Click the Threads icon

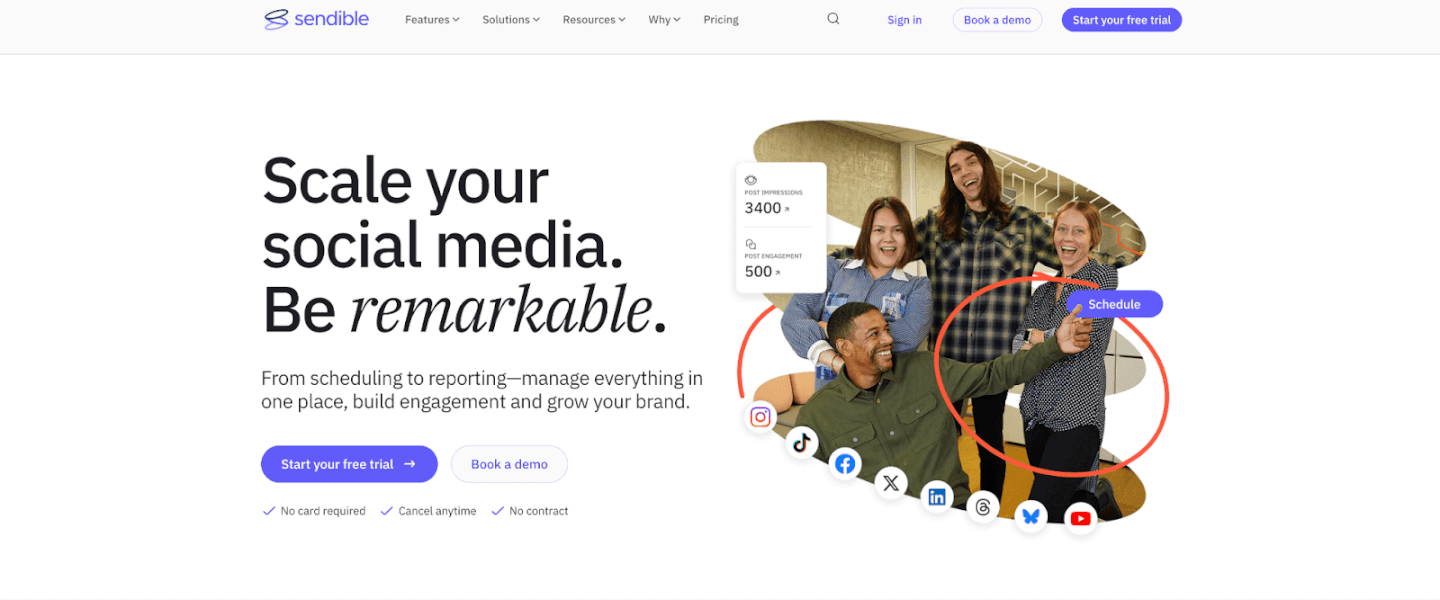coord(983,507)
